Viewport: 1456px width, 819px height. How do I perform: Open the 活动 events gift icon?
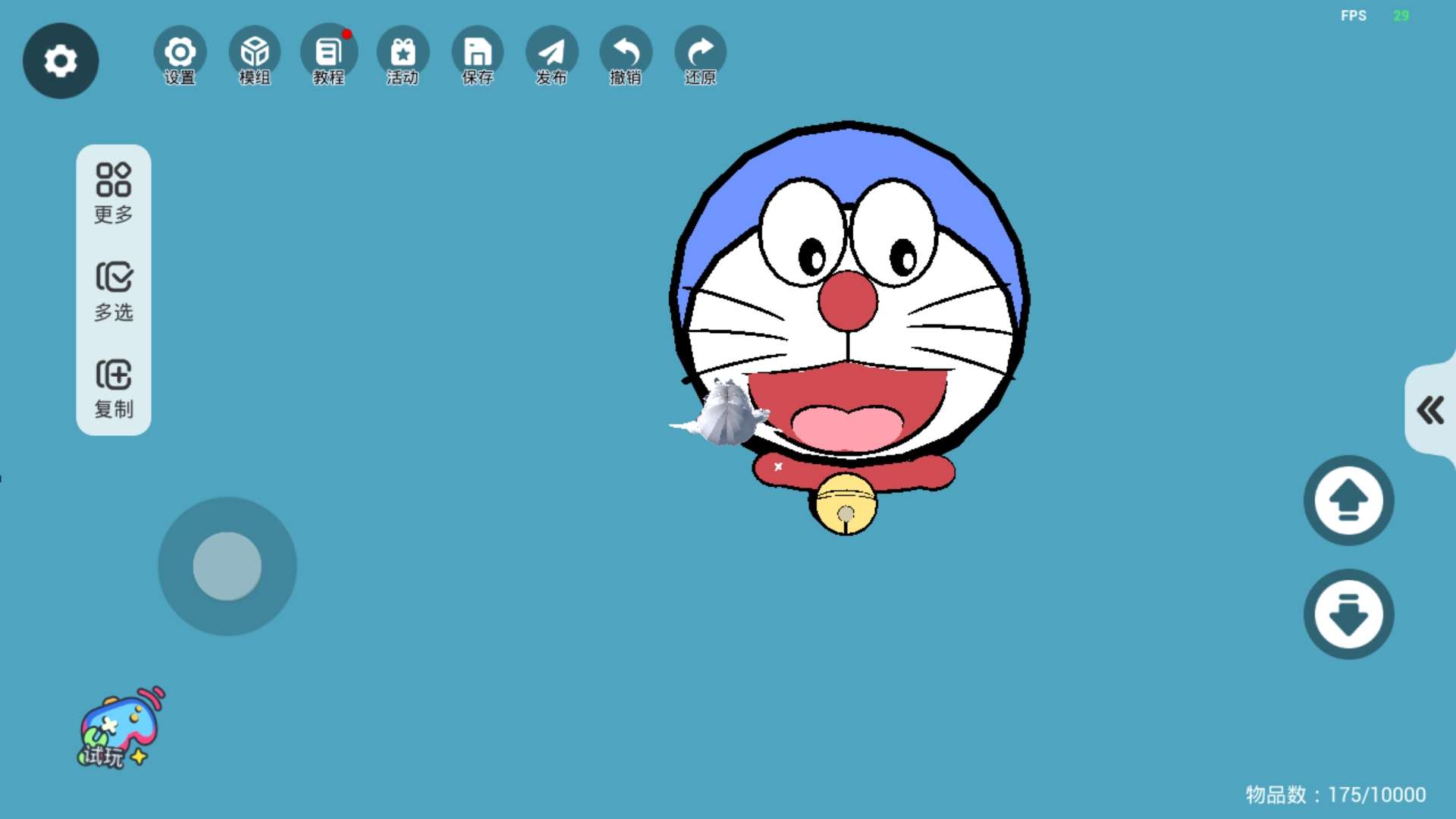(x=403, y=55)
